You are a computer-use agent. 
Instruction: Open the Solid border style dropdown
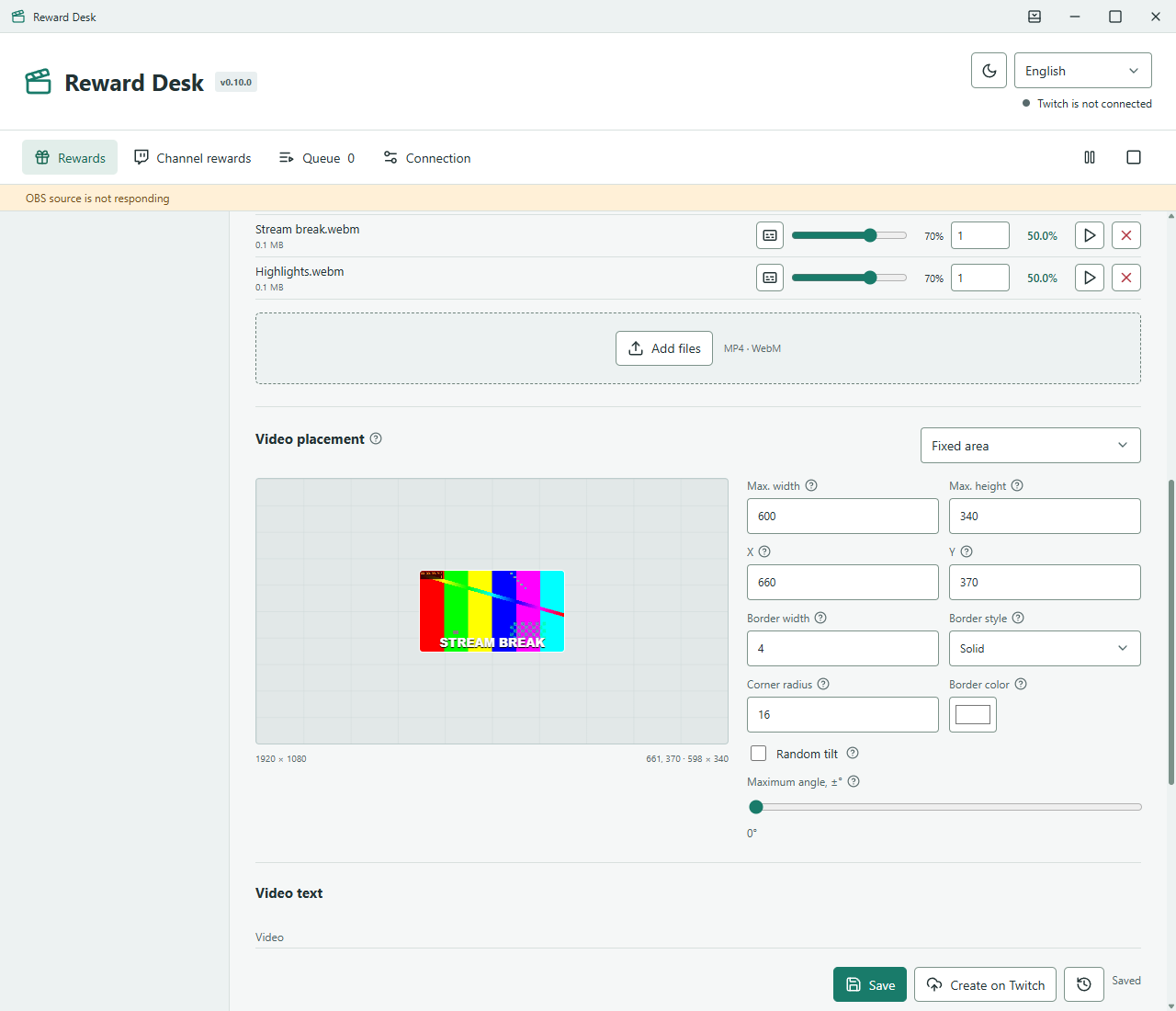pos(1045,648)
